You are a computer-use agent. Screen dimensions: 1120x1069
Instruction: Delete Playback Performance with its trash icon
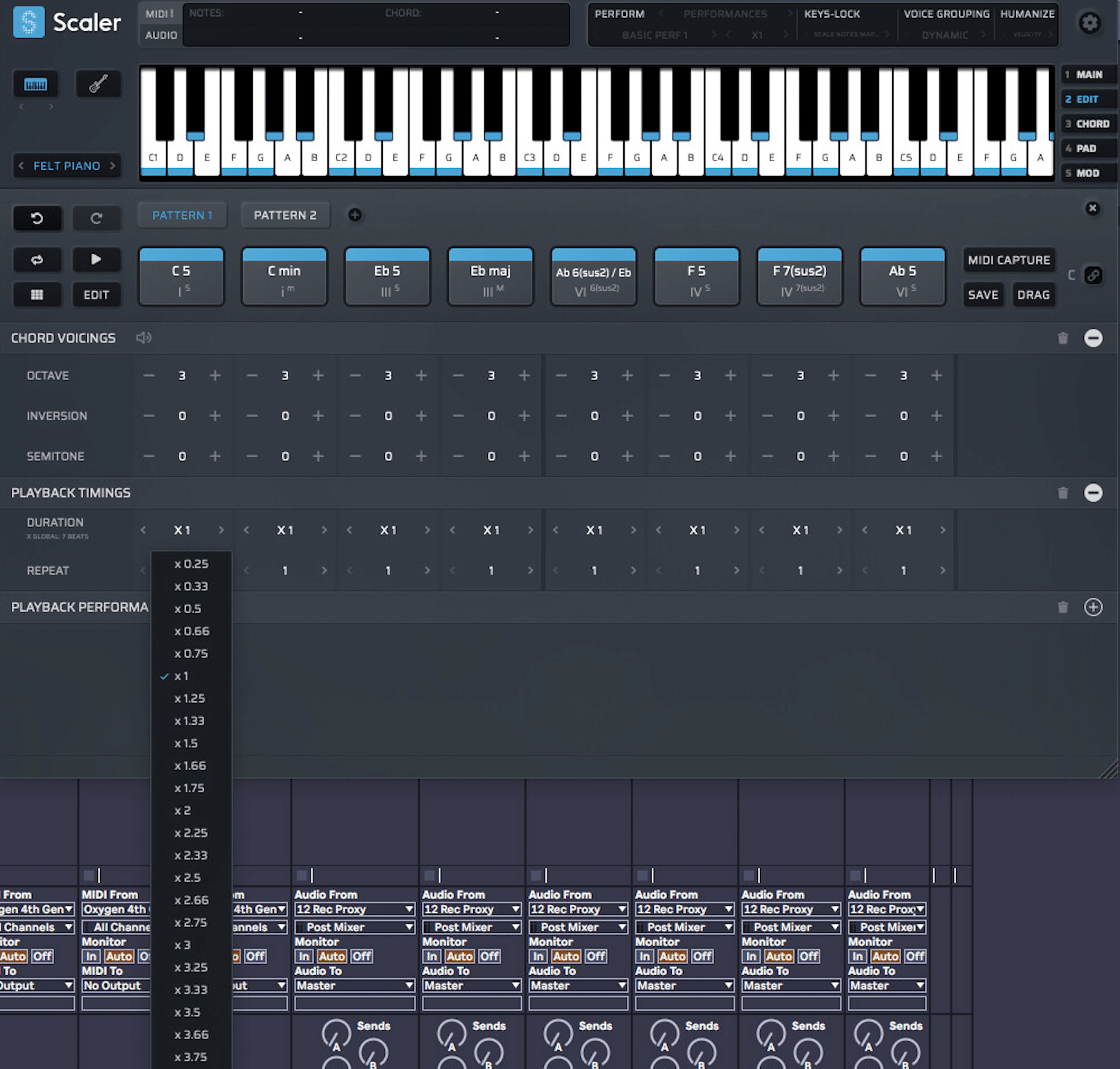point(1062,607)
